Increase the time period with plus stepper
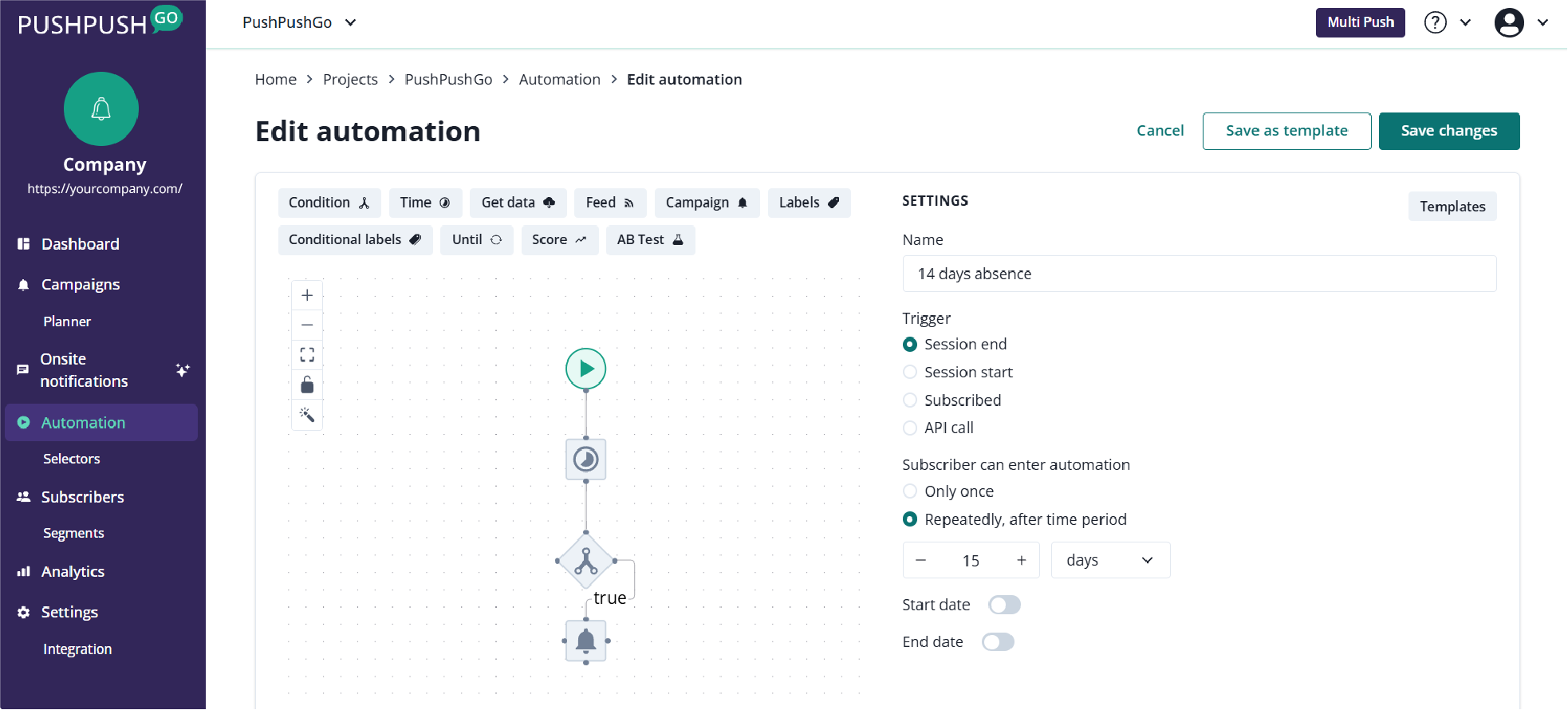The width and height of the screenshot is (1568, 710). (x=1022, y=560)
